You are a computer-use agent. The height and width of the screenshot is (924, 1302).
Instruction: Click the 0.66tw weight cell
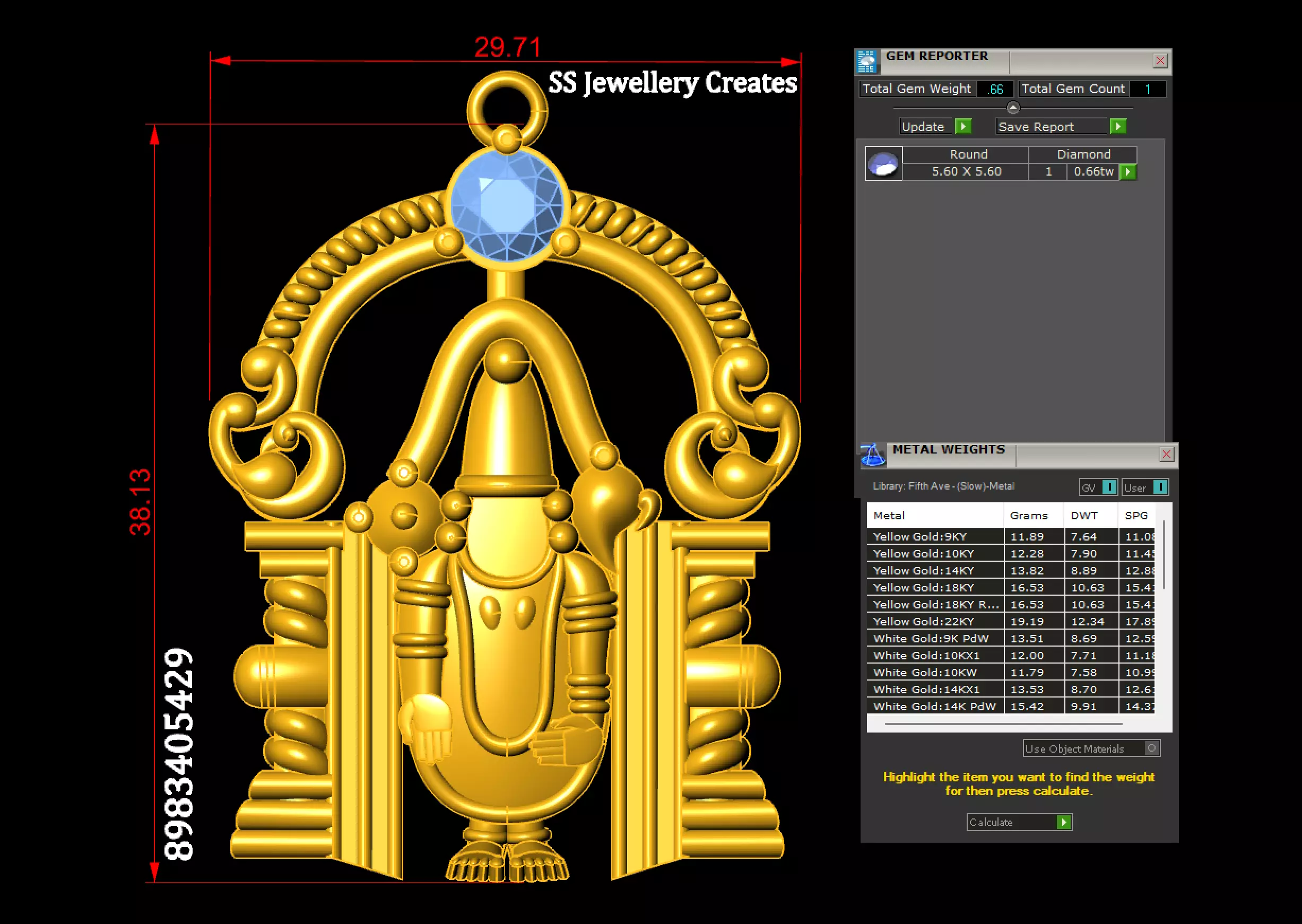tap(1093, 172)
